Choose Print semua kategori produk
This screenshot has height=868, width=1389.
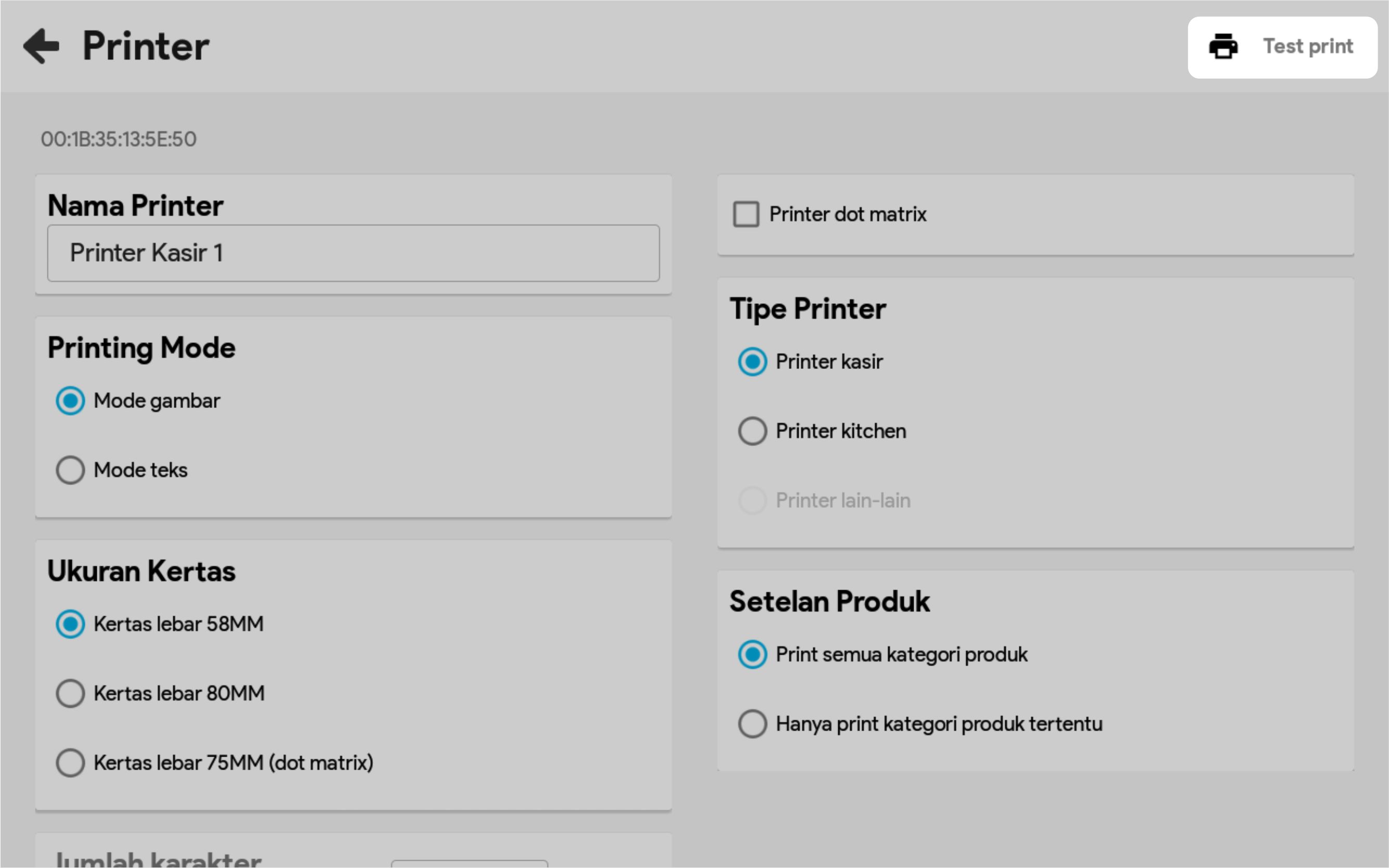click(752, 655)
